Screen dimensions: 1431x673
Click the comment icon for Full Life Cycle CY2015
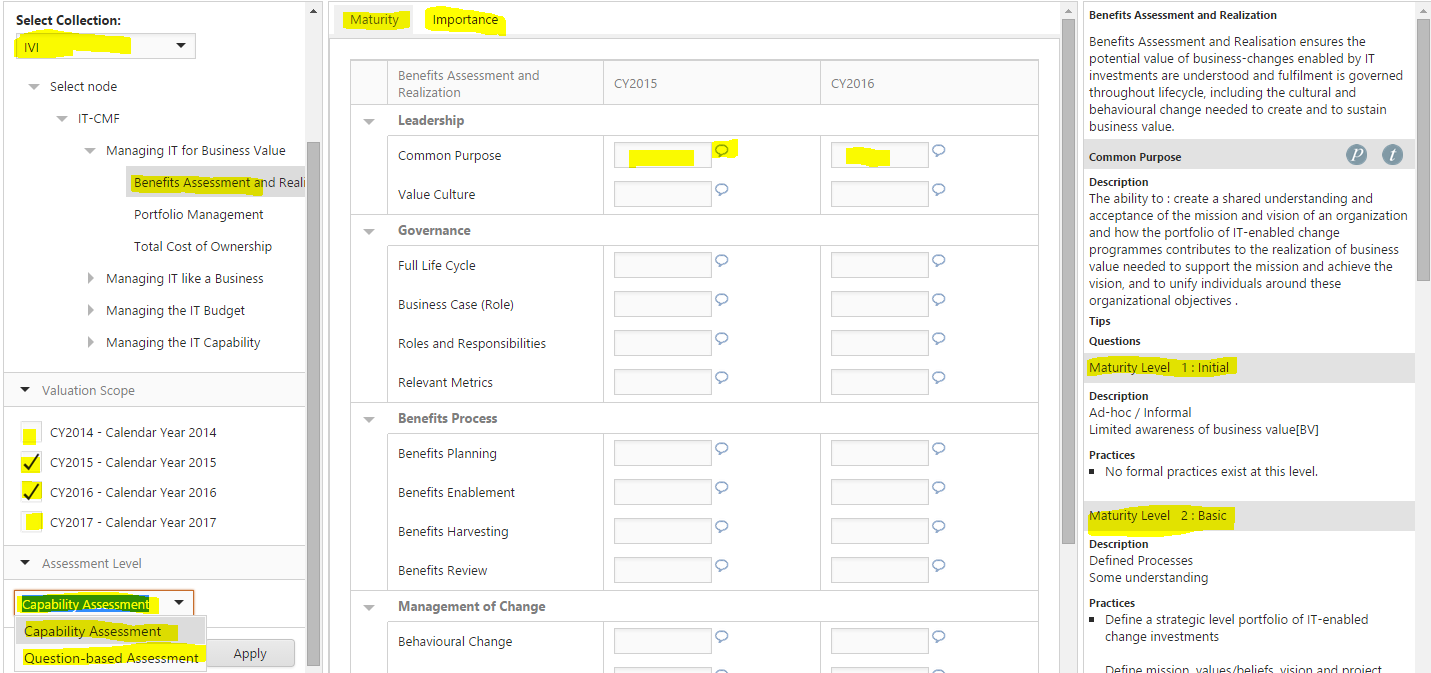tap(721, 260)
